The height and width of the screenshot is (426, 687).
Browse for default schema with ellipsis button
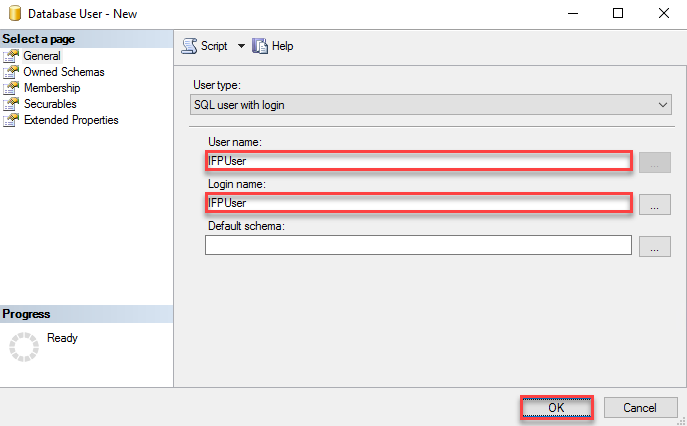pyautogui.click(x=654, y=246)
